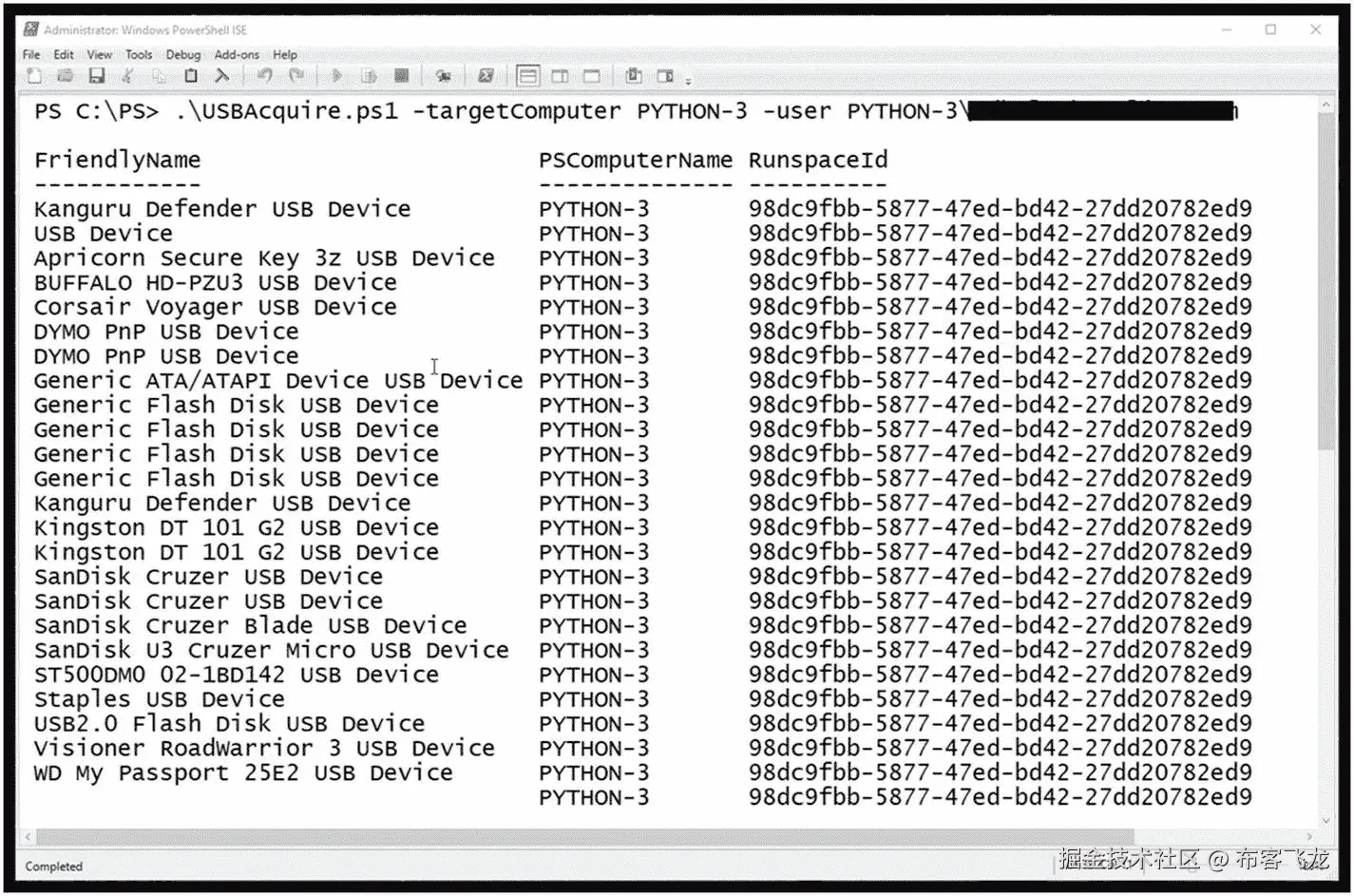Maximize the PowerShell ISE window

1270,29
